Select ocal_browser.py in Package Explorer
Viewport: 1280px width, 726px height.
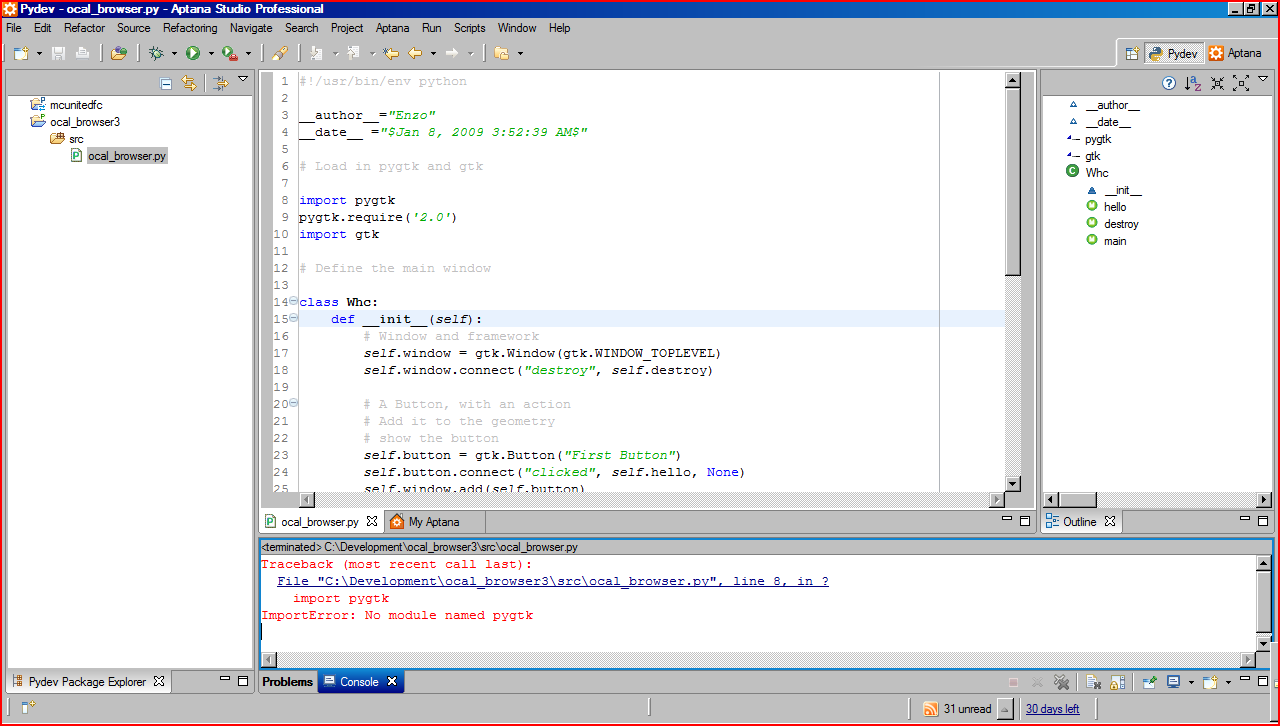tap(127, 156)
